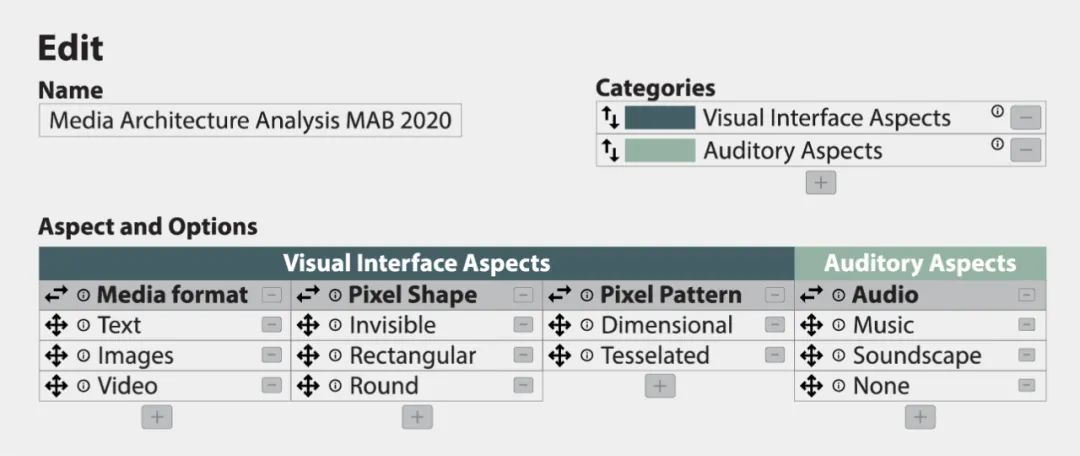
Task: Remove the Visual Interface Aspects category
Action: click(x=1026, y=118)
